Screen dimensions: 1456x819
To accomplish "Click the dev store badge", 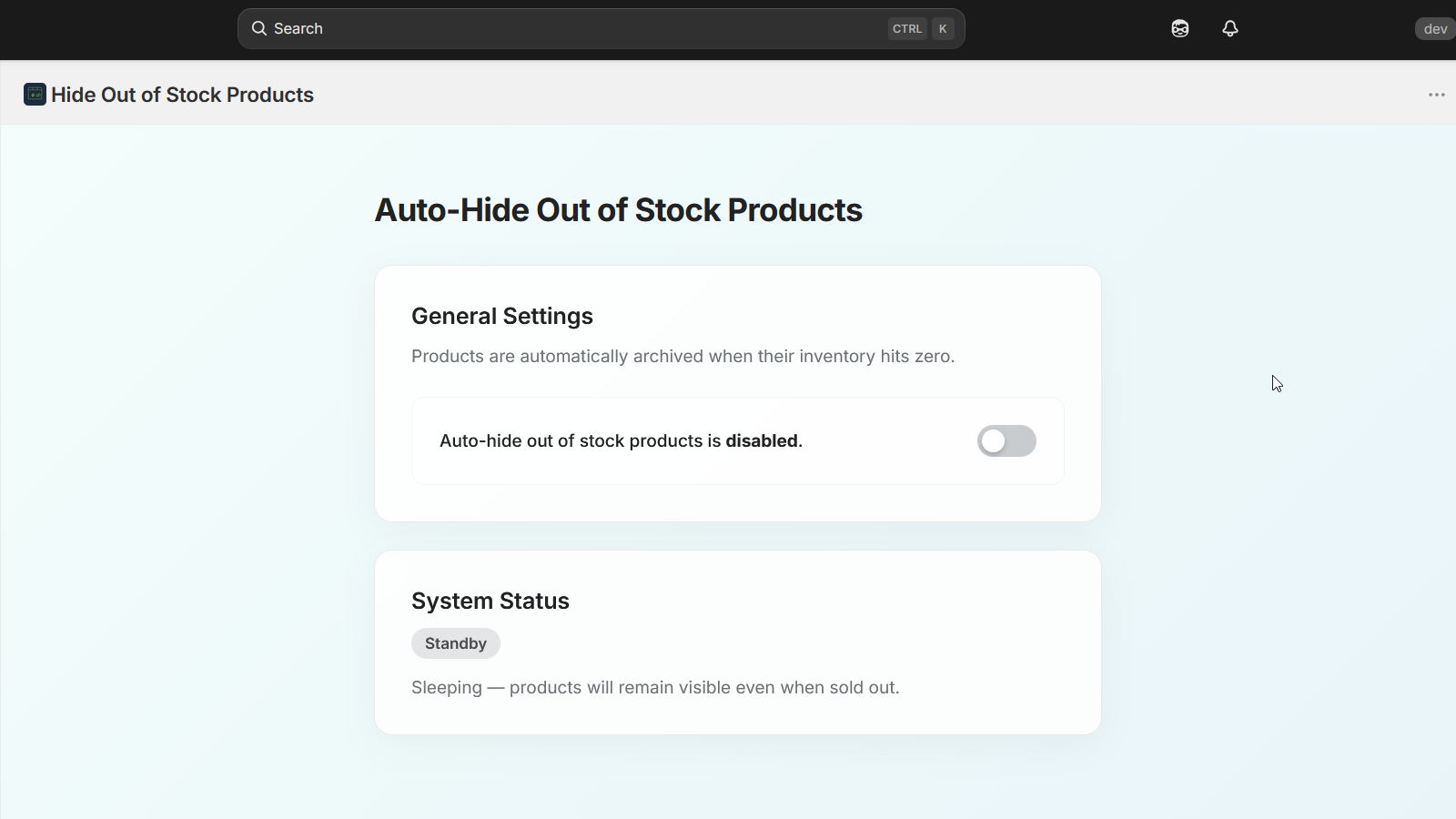I will [1433, 28].
